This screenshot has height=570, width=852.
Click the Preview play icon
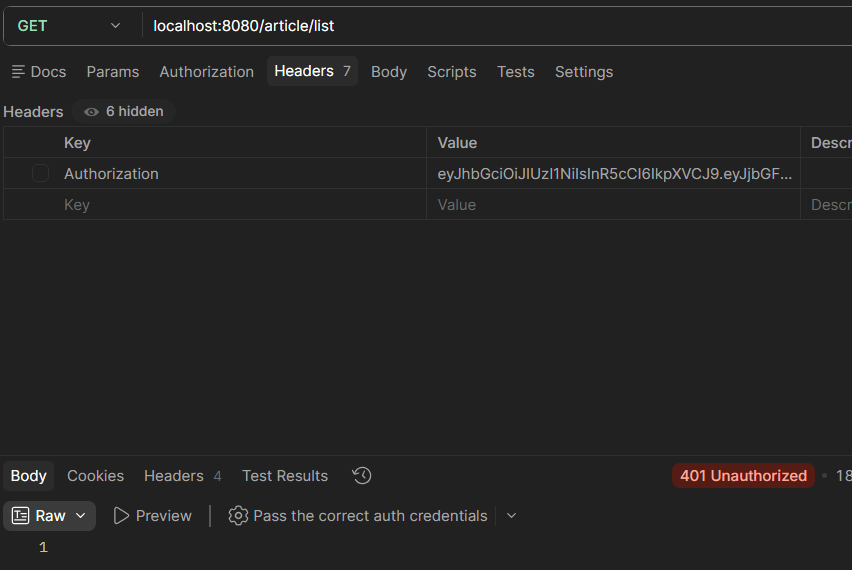click(x=121, y=516)
